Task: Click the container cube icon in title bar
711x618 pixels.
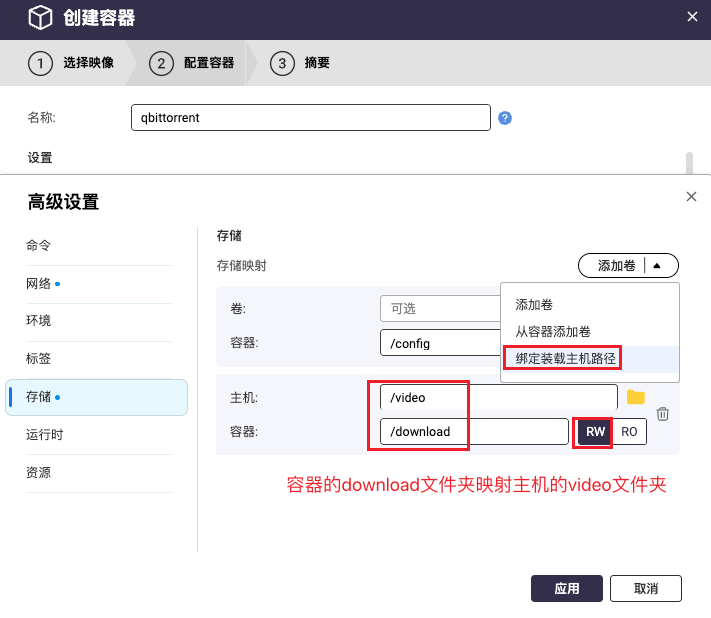Action: (x=40, y=17)
